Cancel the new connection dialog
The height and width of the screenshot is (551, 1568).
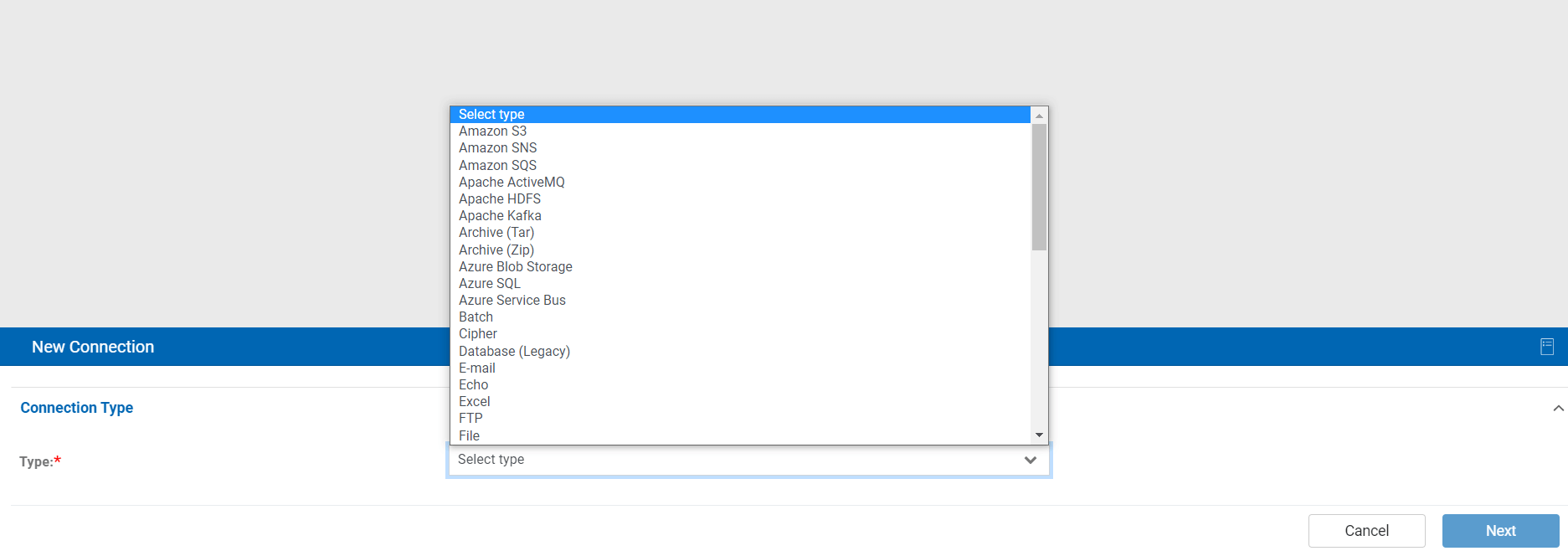coord(1366,531)
